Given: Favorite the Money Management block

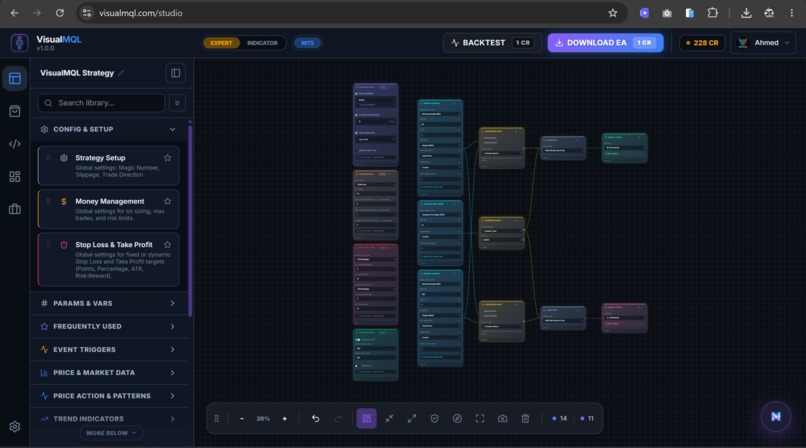Looking at the screenshot, I should (167, 201).
